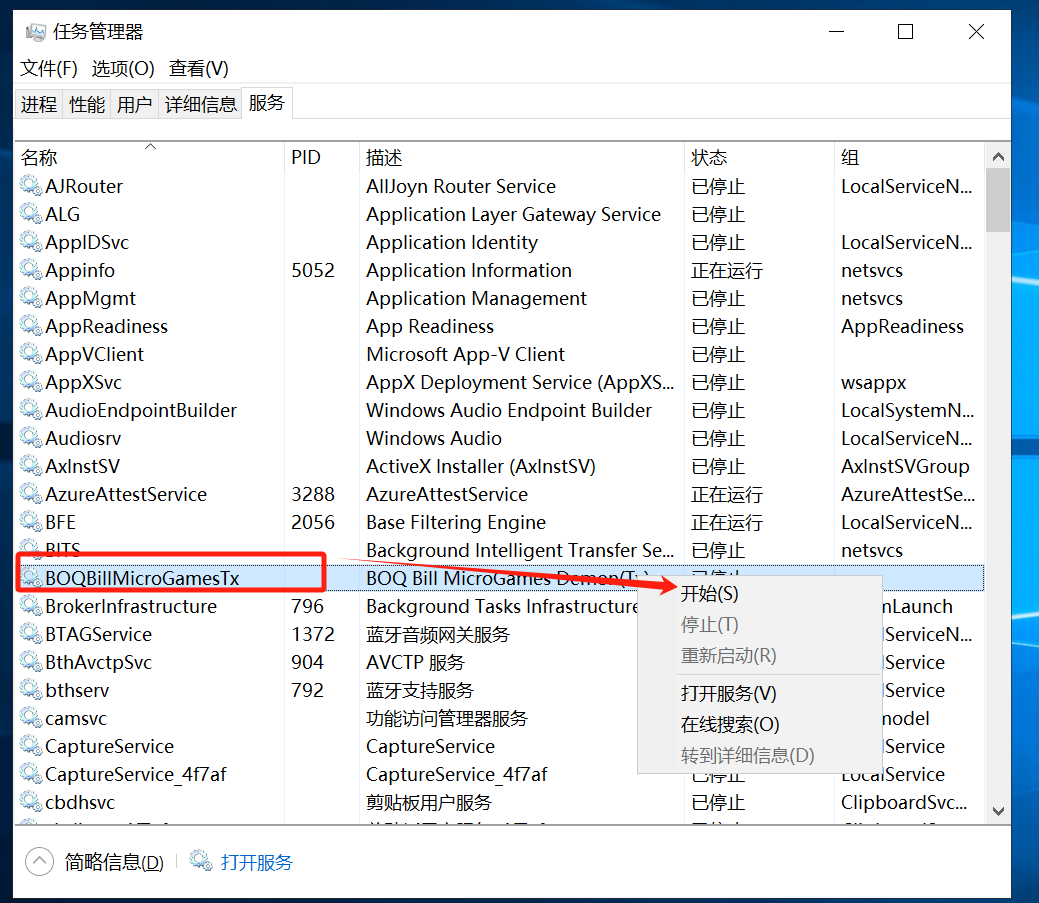
Task: Click the camsvc service gear icon
Action: pos(31,718)
